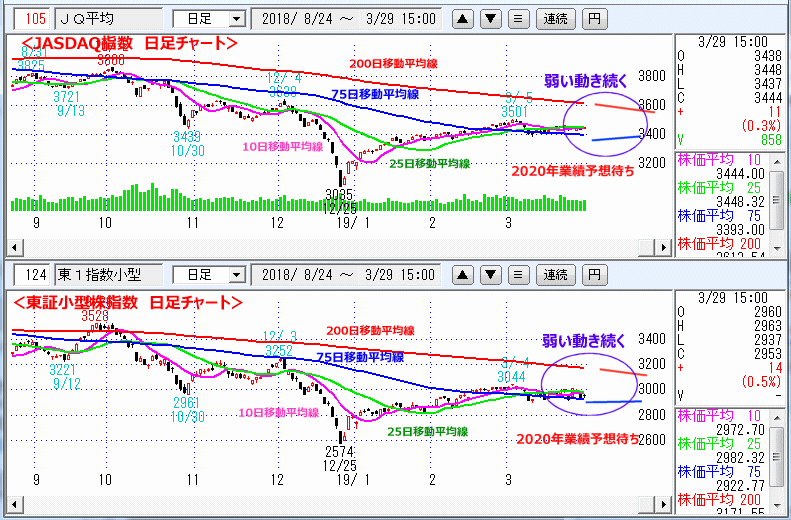Click down arrow button in JQ平均 toolbar
The height and width of the screenshot is (520, 791).
tap(490, 19)
